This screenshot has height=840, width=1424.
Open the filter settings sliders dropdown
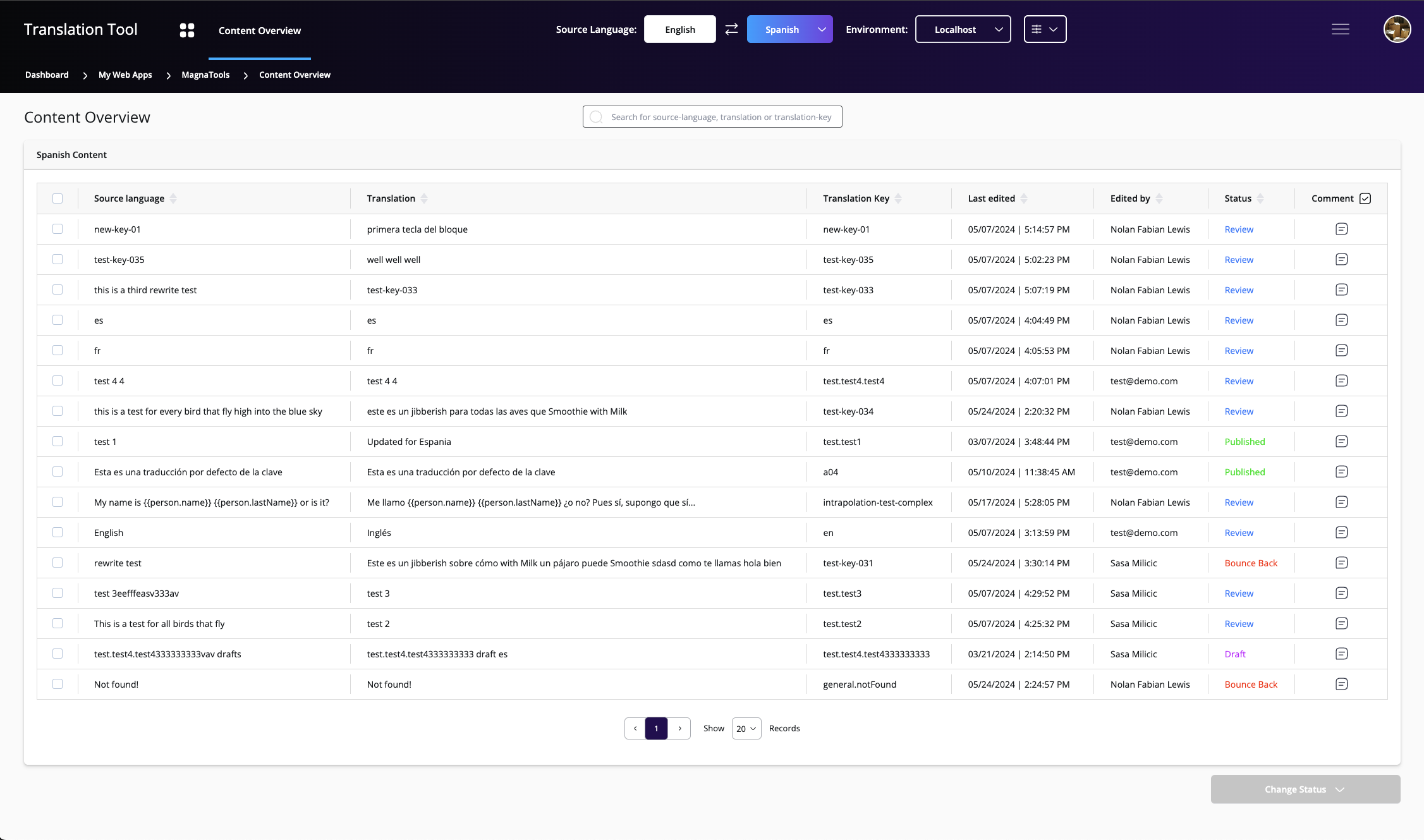point(1045,29)
